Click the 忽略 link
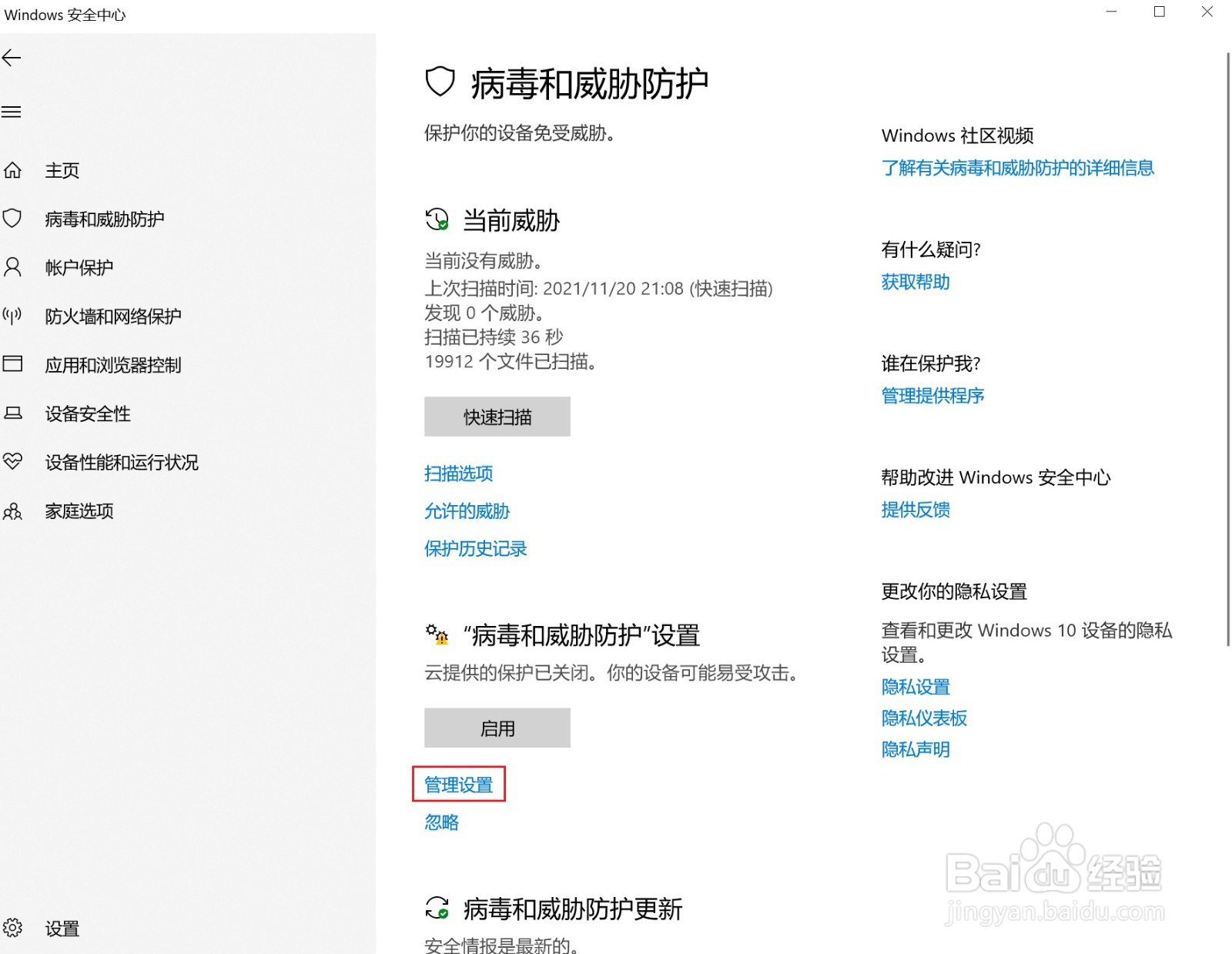1232x954 pixels. pos(442,822)
